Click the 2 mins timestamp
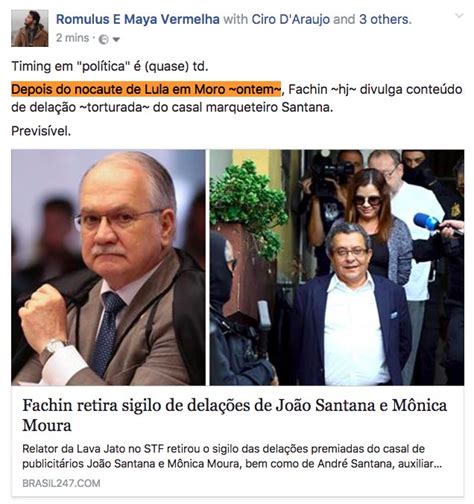 tap(72, 38)
